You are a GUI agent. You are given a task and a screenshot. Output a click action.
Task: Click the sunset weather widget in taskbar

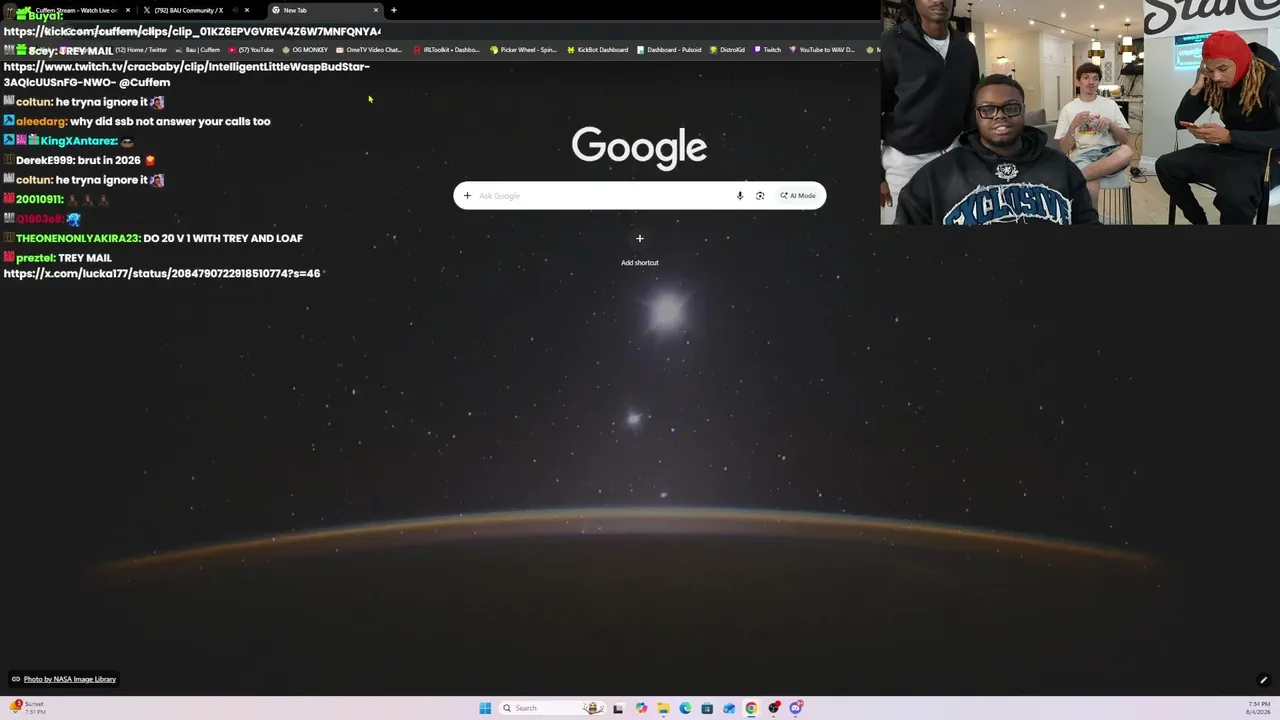(28, 707)
